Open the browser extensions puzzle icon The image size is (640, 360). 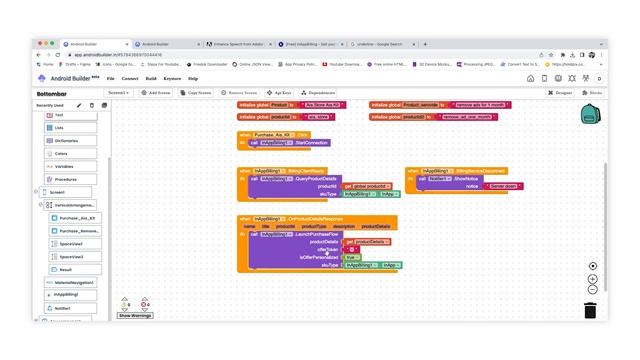click(x=562, y=55)
